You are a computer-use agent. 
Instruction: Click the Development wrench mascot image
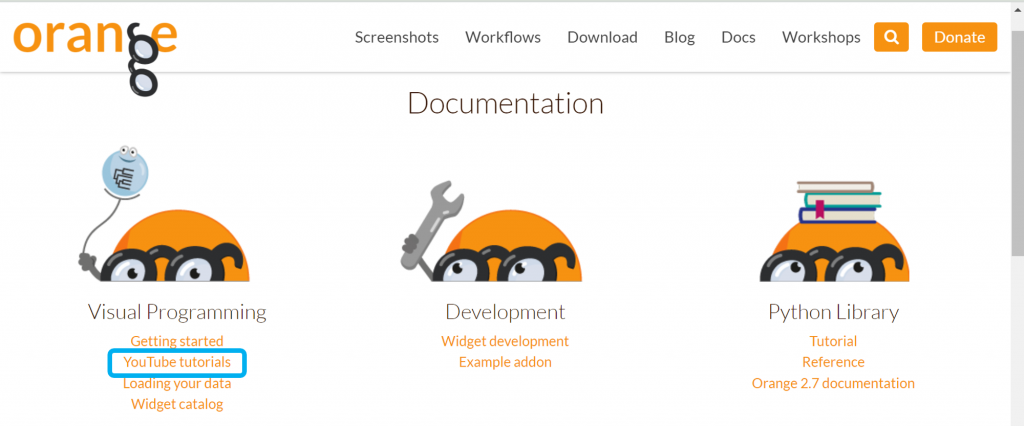(x=490, y=231)
